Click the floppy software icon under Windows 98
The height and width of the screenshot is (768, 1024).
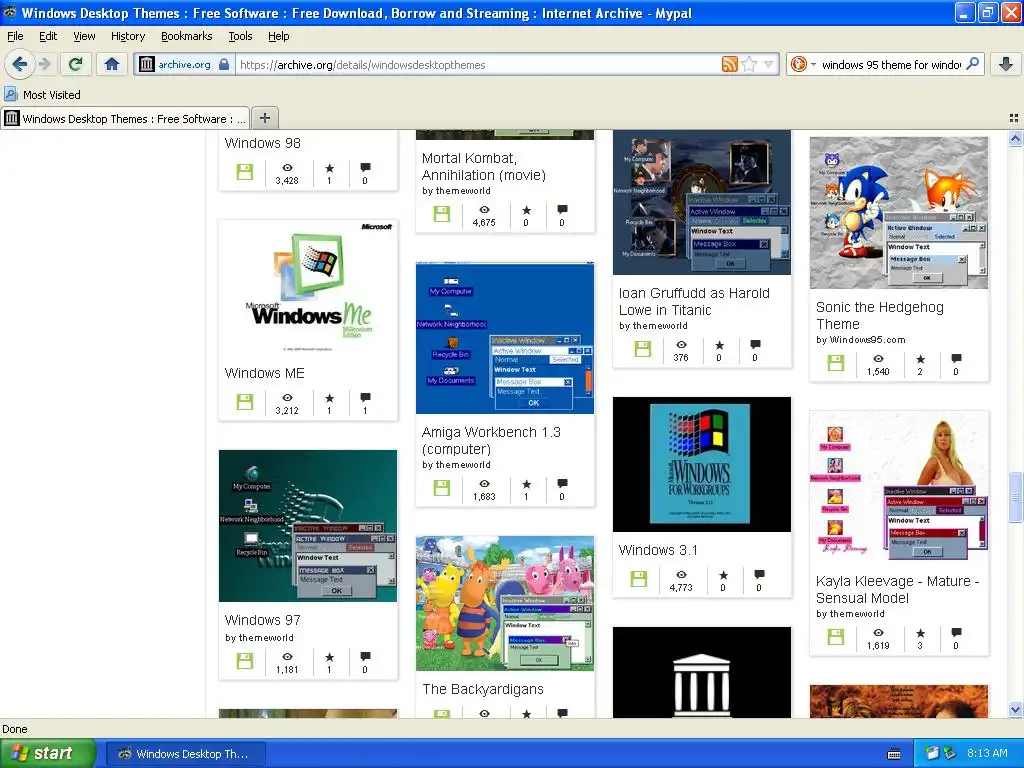tap(245, 172)
